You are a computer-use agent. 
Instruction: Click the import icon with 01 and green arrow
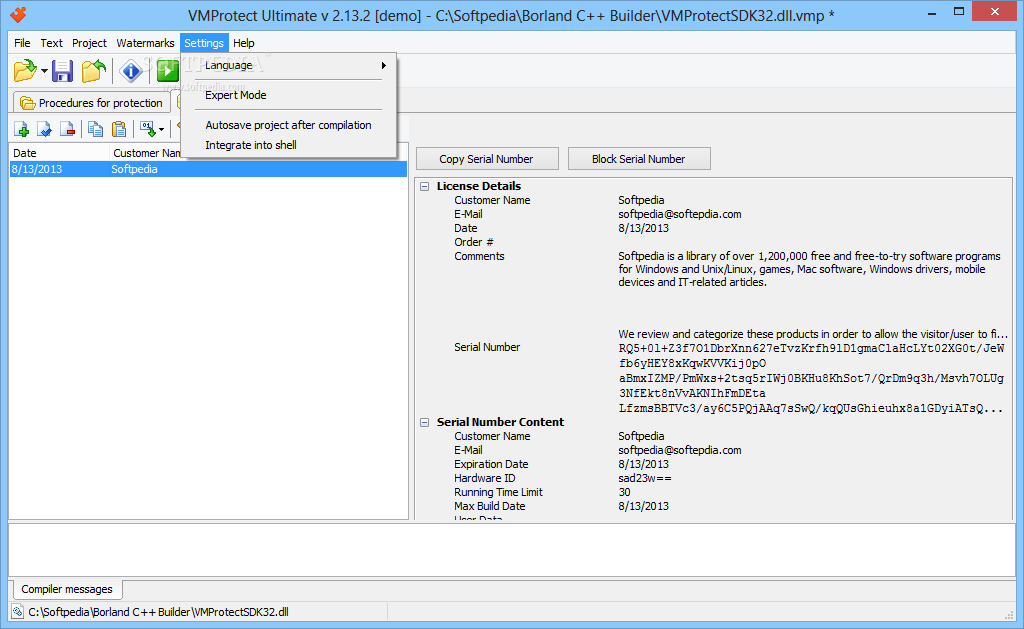pos(148,129)
